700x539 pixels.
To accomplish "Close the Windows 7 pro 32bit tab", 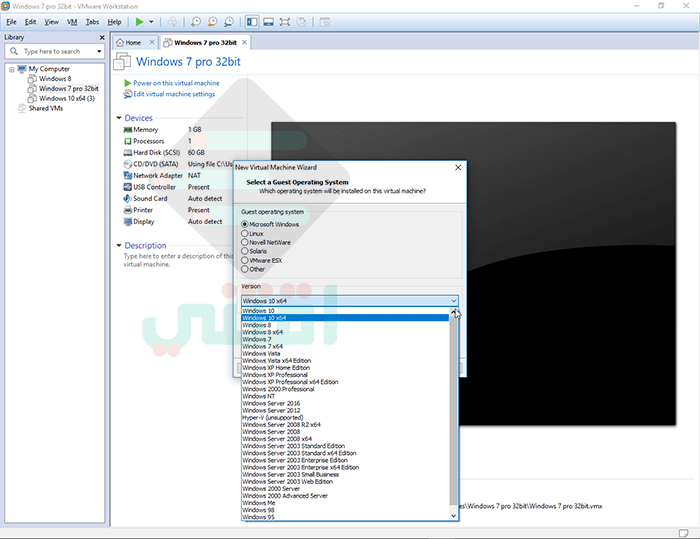I will 244,42.
